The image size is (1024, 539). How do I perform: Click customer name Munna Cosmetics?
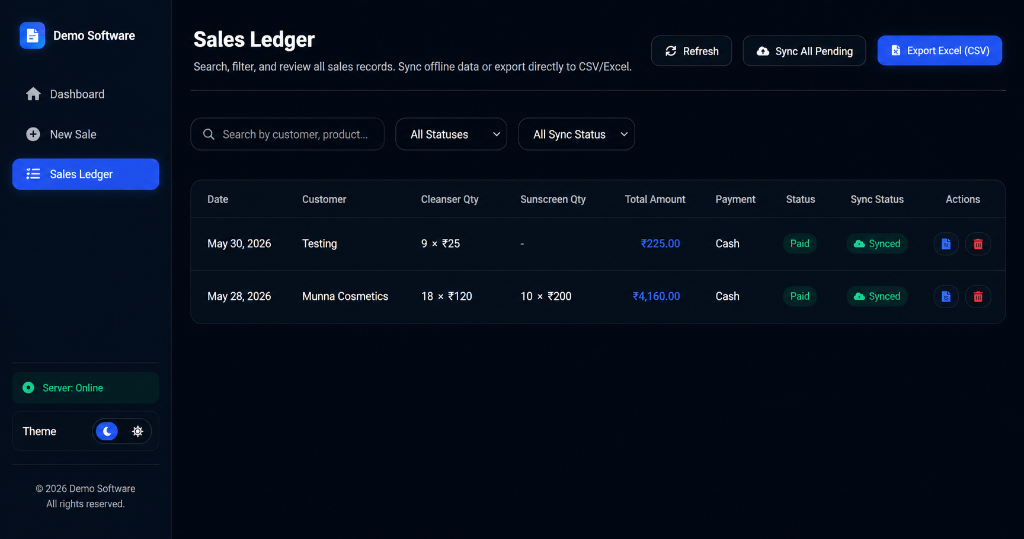(345, 297)
